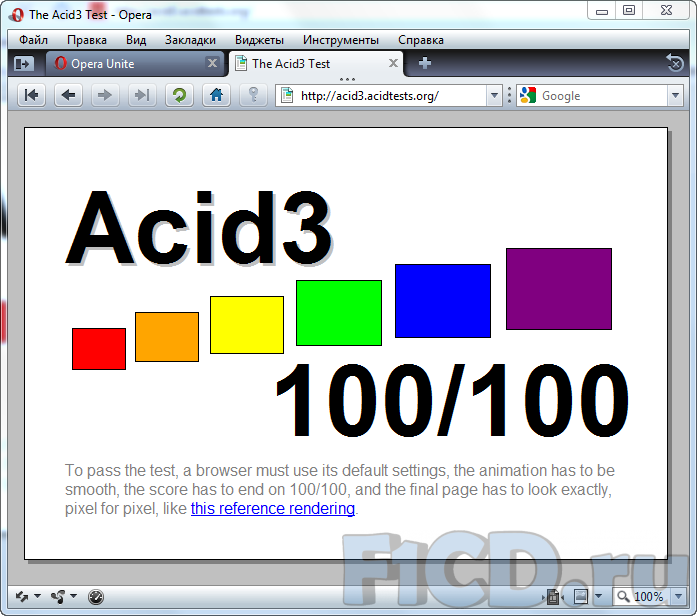Select The Acid3 Test tab

(316, 64)
